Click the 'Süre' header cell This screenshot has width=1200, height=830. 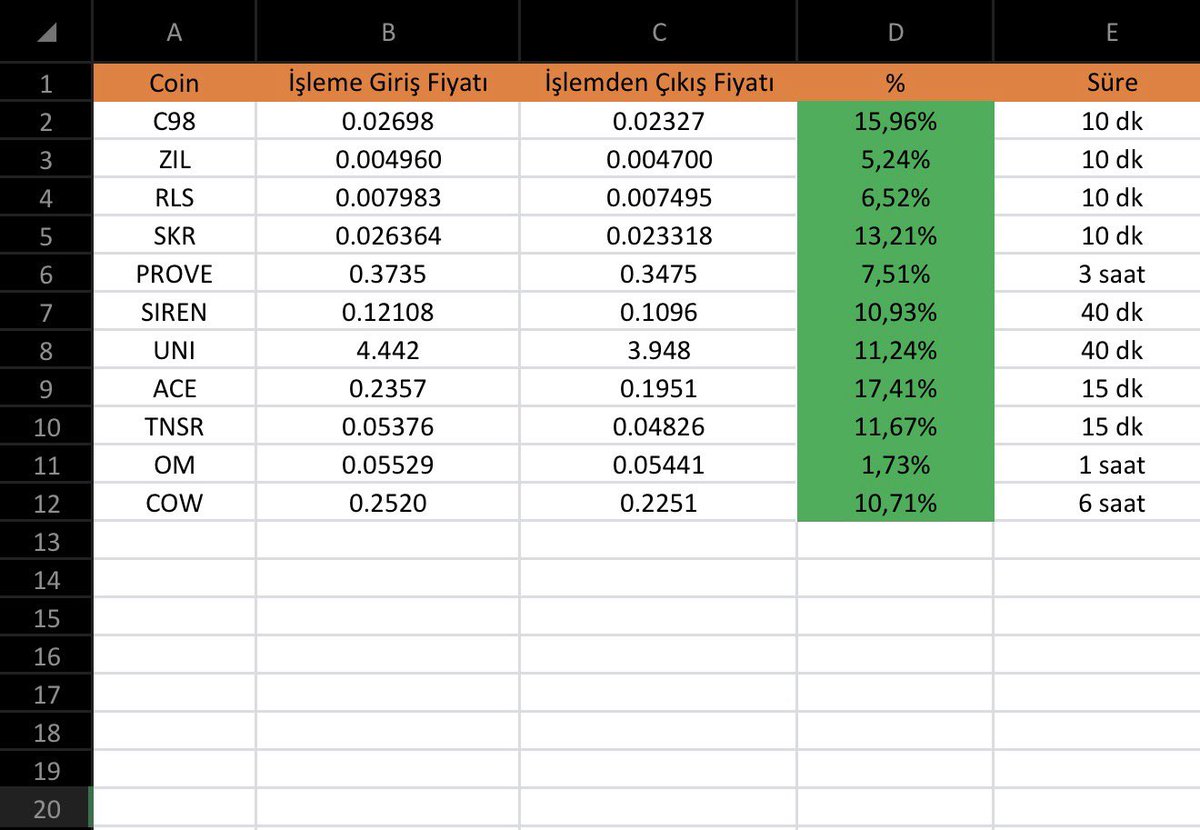pos(1097,83)
